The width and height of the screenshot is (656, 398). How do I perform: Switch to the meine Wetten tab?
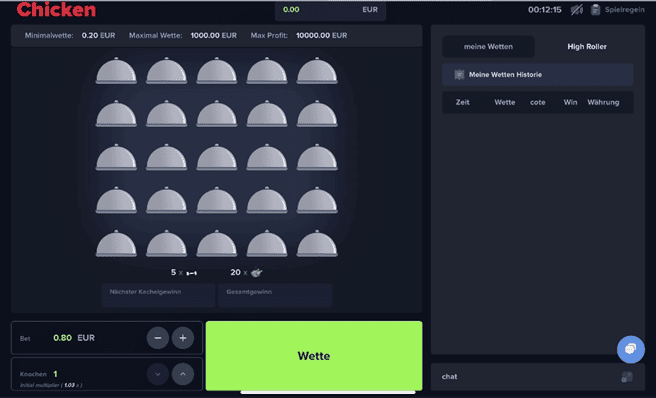488,46
